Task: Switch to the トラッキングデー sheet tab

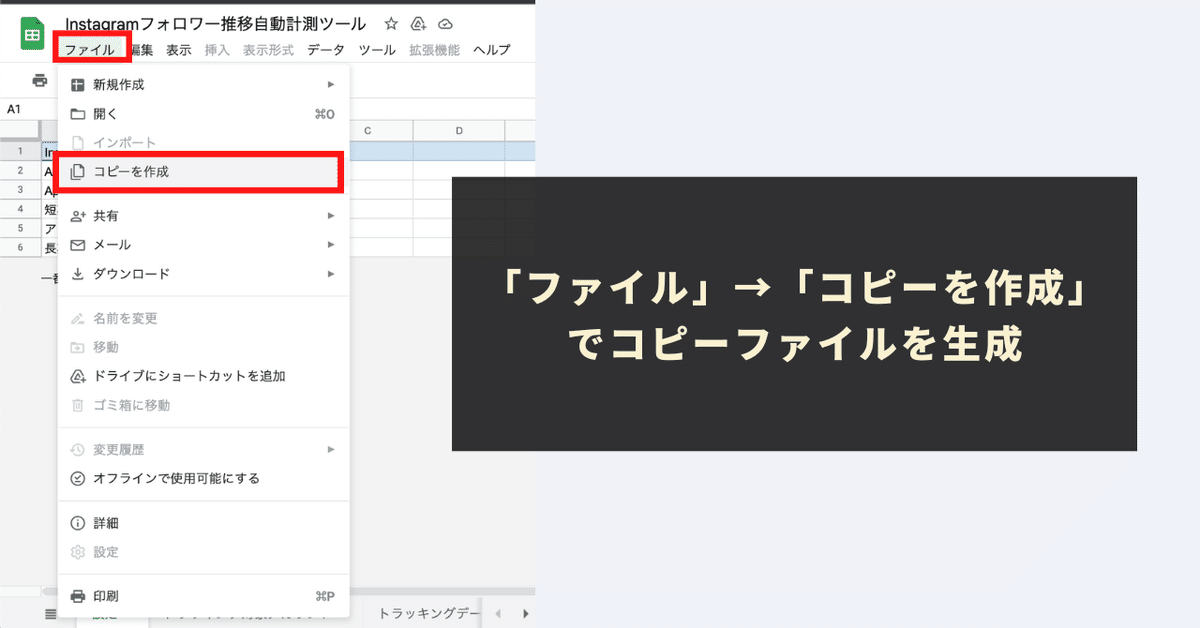Action: [430, 613]
